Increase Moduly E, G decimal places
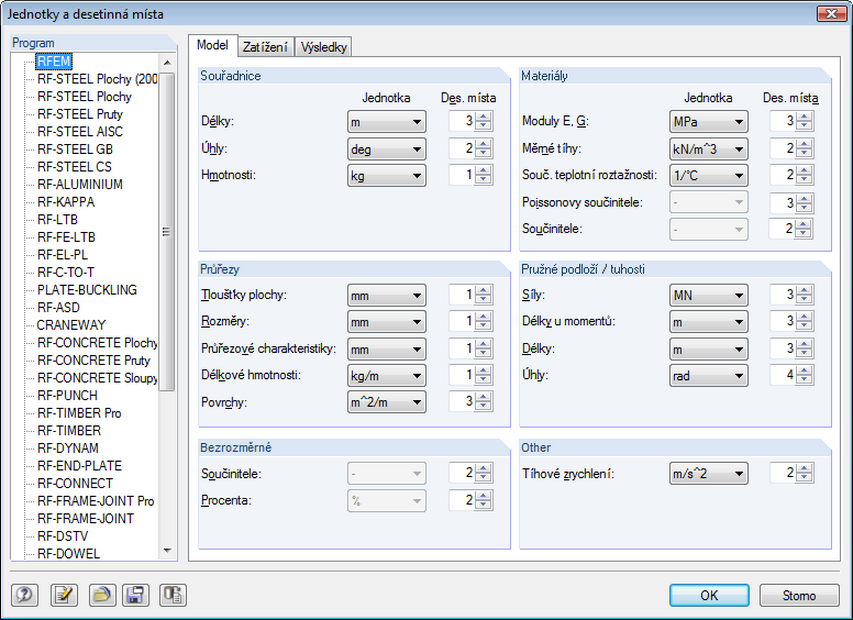This screenshot has height=620, width=853. tap(806, 117)
